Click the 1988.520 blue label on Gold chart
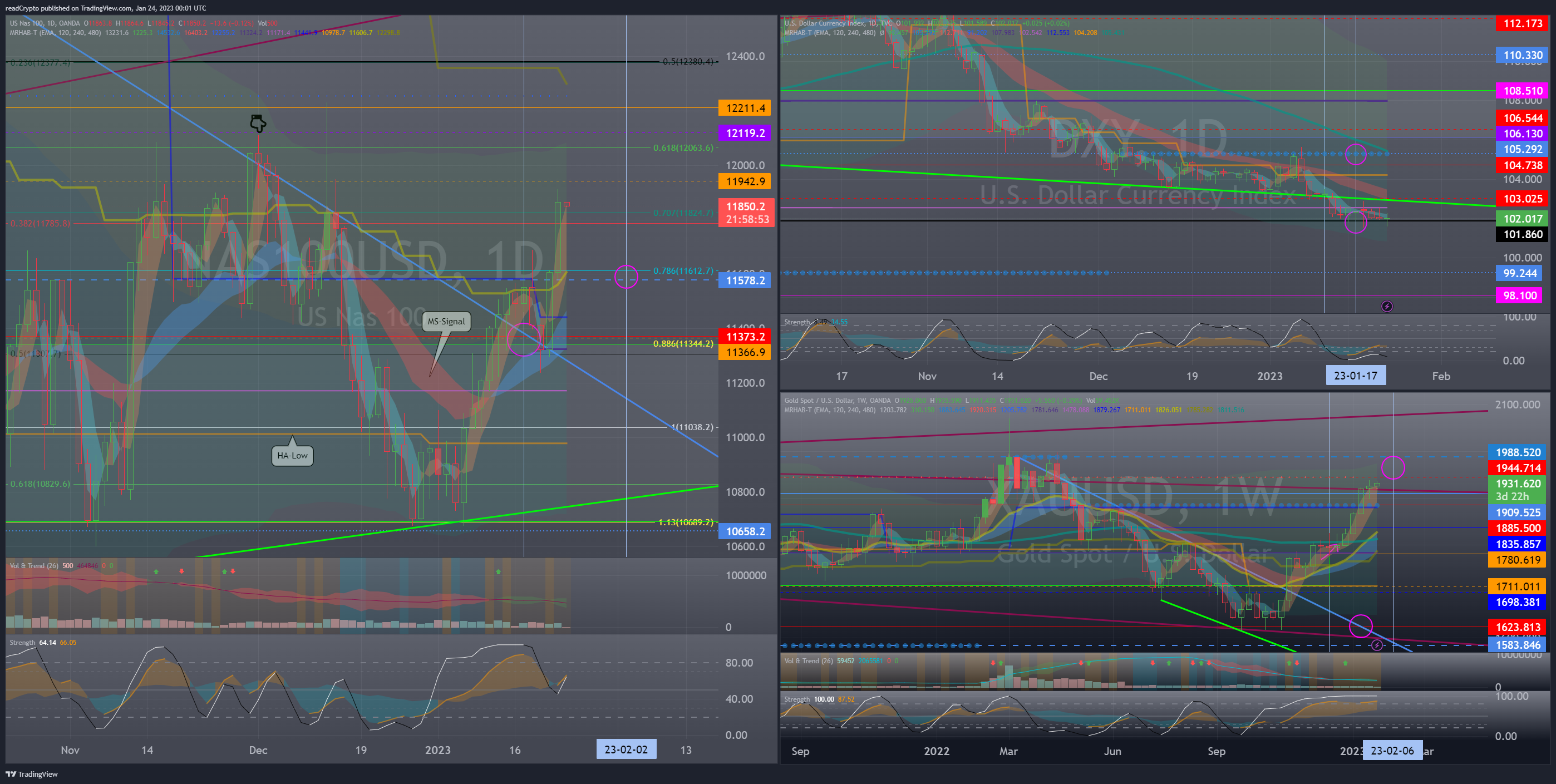 1518,452
